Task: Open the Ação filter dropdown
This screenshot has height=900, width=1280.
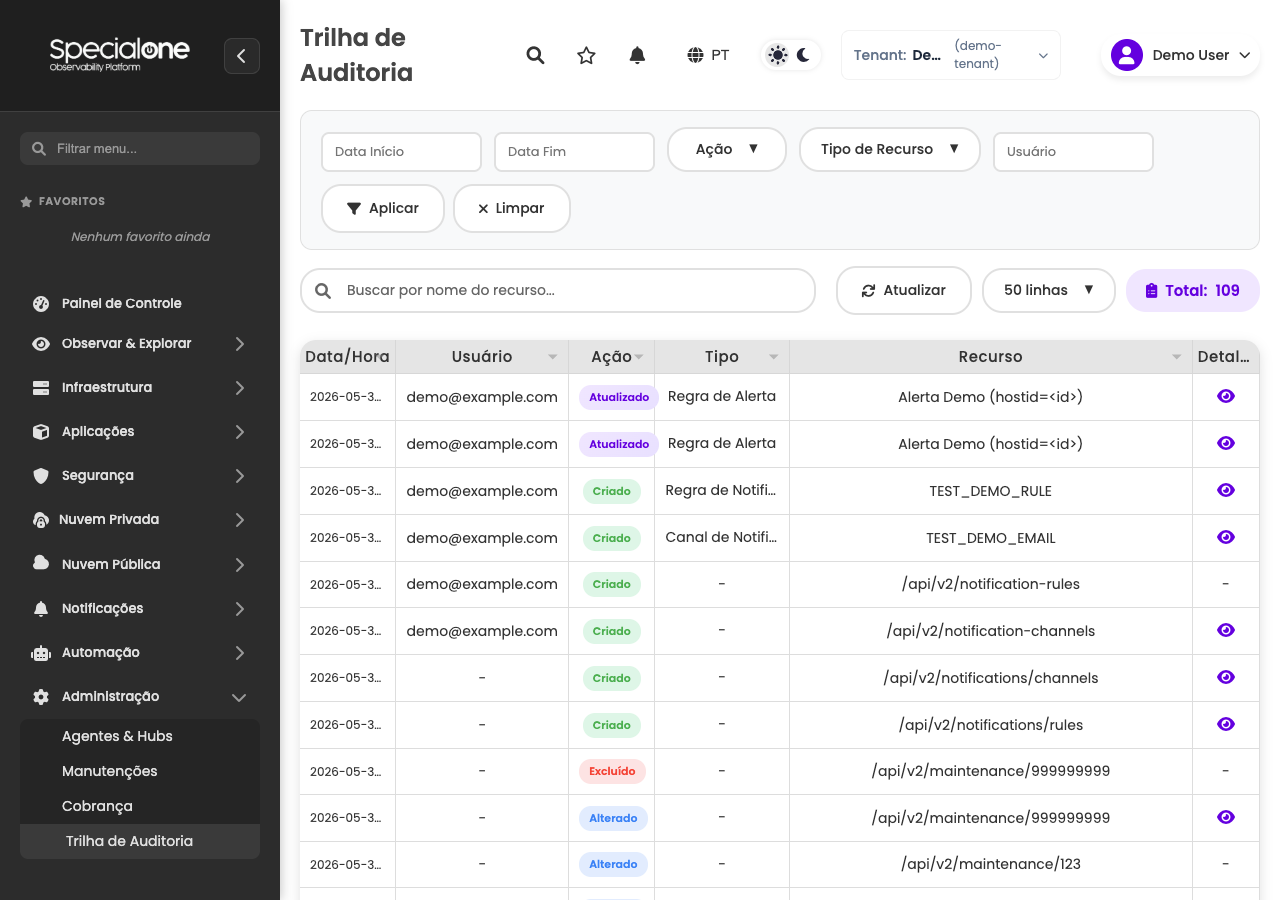Action: tap(727, 149)
